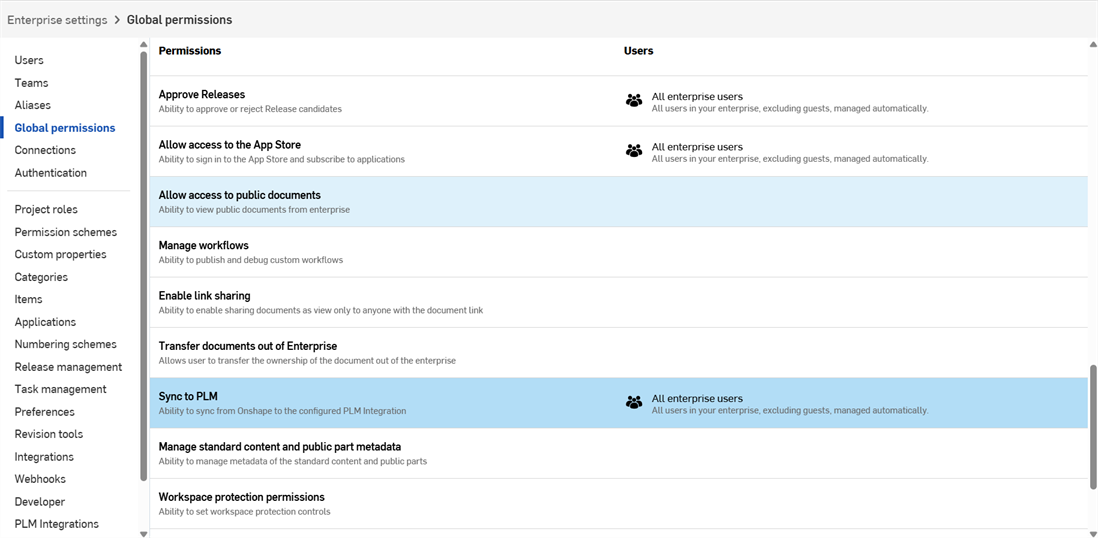
Task: Open the Teams settings page
Action: point(32,83)
